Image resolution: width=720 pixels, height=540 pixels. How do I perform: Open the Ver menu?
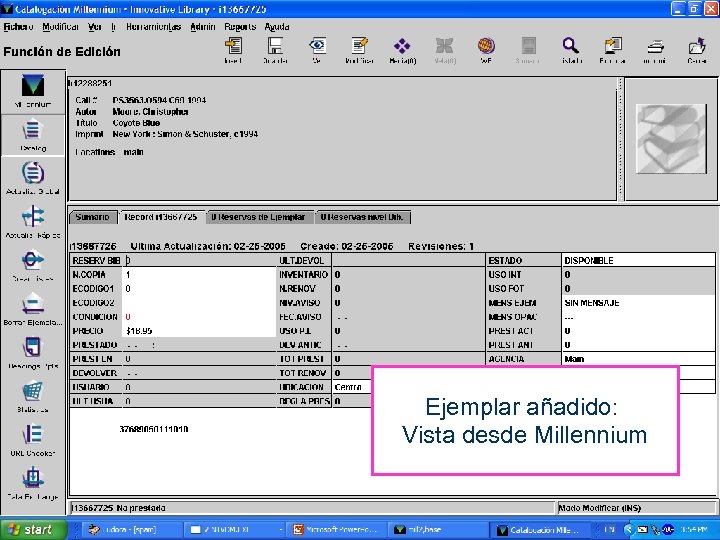(95, 27)
